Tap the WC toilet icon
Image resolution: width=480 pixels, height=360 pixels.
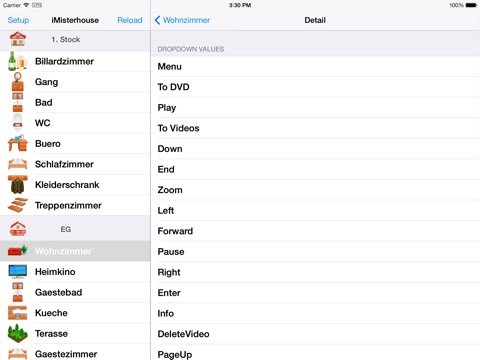[x=17, y=123]
